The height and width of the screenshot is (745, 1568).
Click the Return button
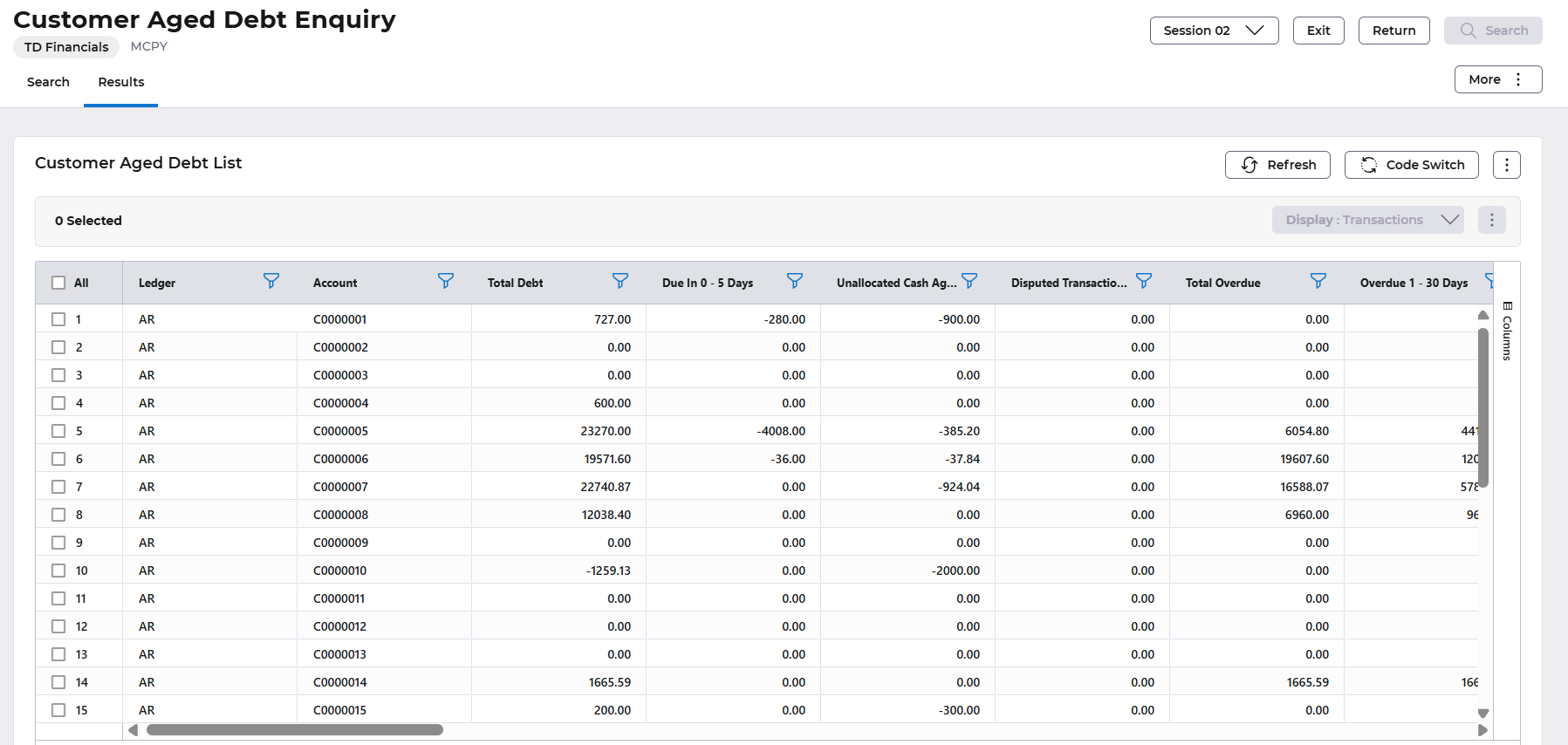click(x=1393, y=31)
